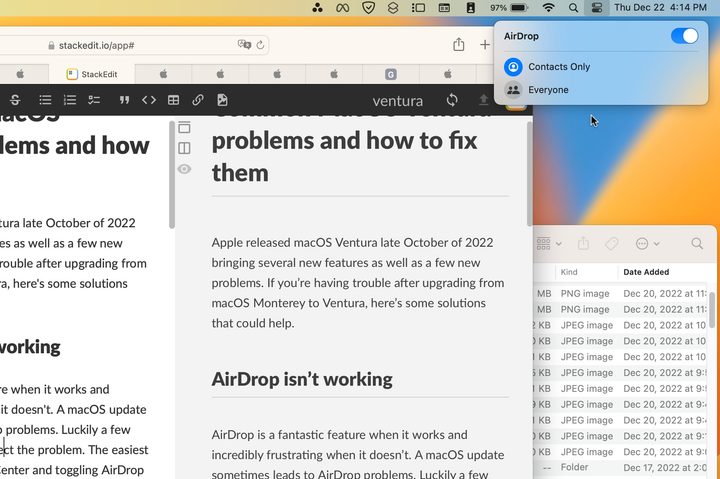Screen dimensions: 720x479
Task: Sort Finder list by Kind column
Action: pos(586,272)
